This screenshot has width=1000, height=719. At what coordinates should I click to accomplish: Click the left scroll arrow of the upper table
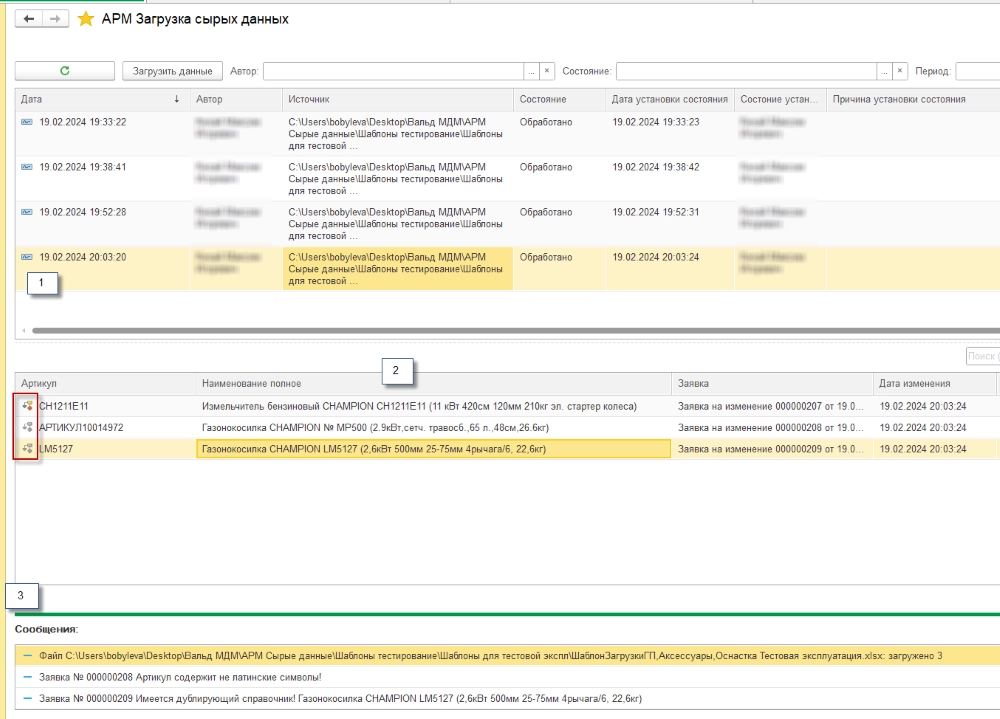[x=24, y=330]
